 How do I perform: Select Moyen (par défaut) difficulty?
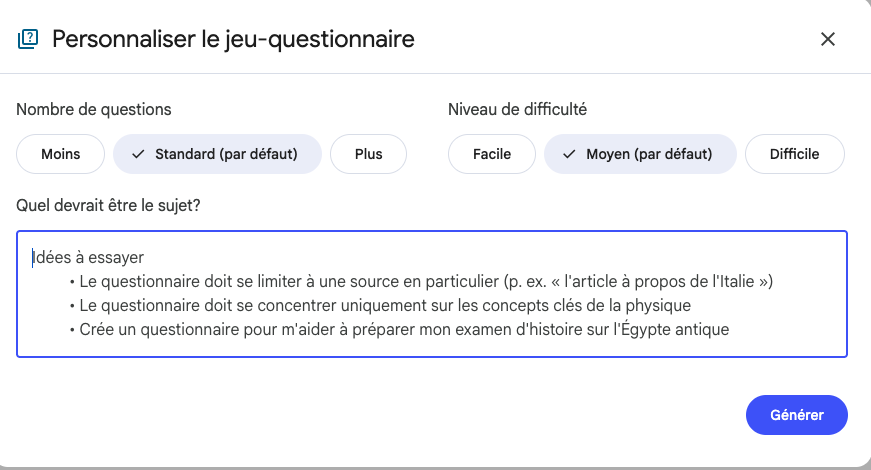coord(640,154)
